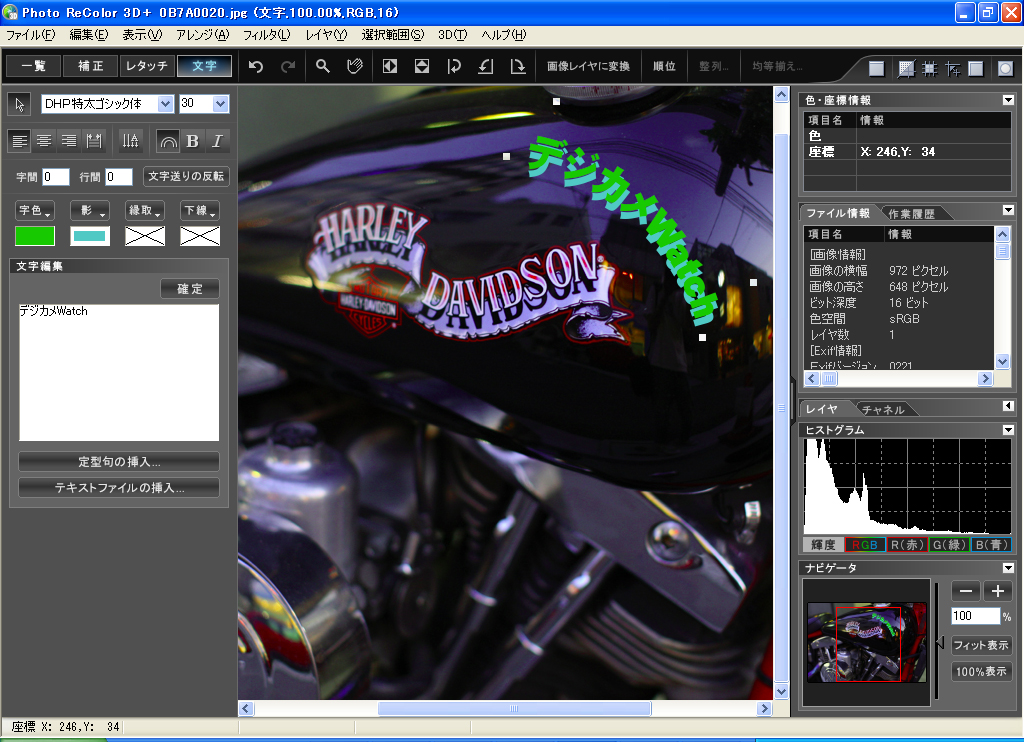Screen dimensions: 1024x742
Task: Open the フィルタ menu
Action: coord(266,35)
